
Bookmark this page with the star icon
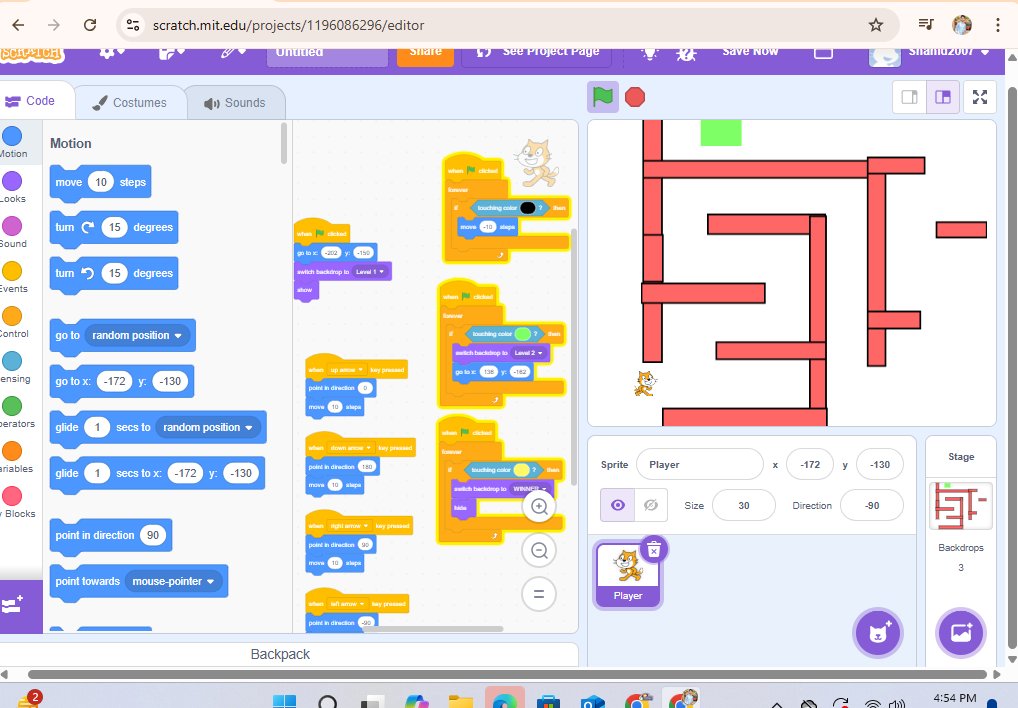pyautogui.click(x=876, y=25)
